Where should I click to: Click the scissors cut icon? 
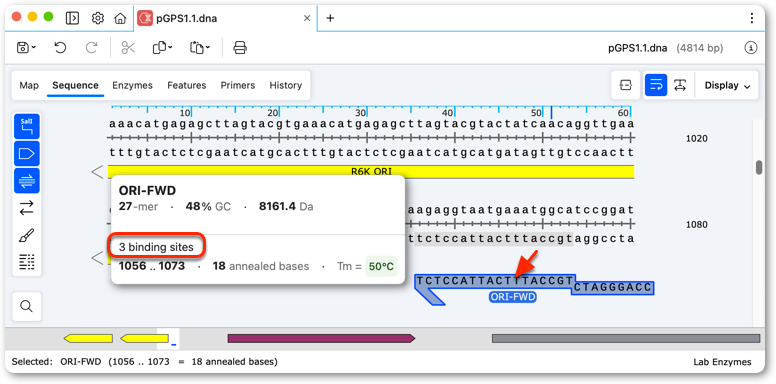tap(128, 48)
